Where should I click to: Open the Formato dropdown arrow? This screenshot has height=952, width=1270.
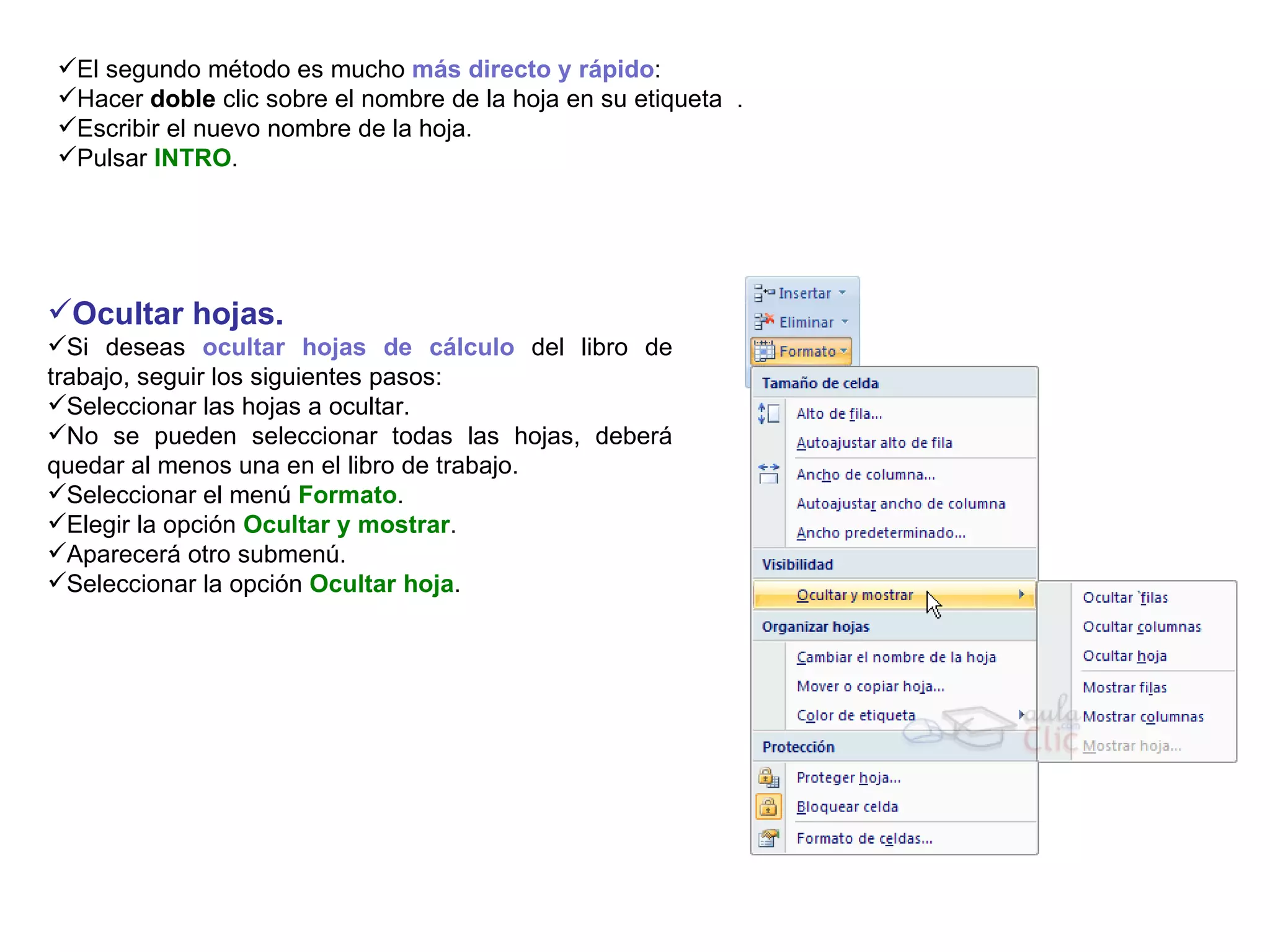coord(844,351)
